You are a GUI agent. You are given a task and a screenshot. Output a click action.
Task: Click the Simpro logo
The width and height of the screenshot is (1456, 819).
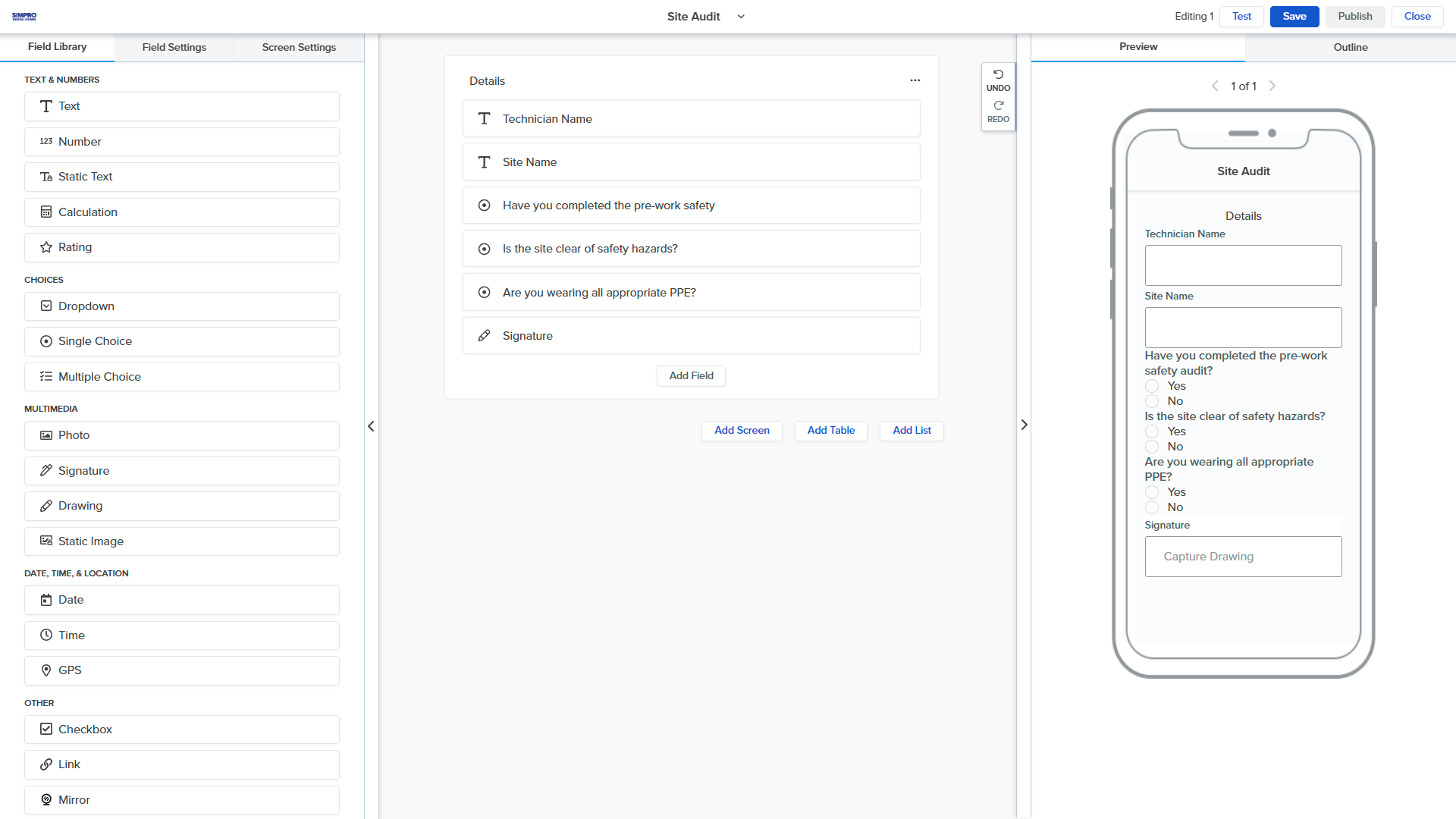tap(24, 16)
